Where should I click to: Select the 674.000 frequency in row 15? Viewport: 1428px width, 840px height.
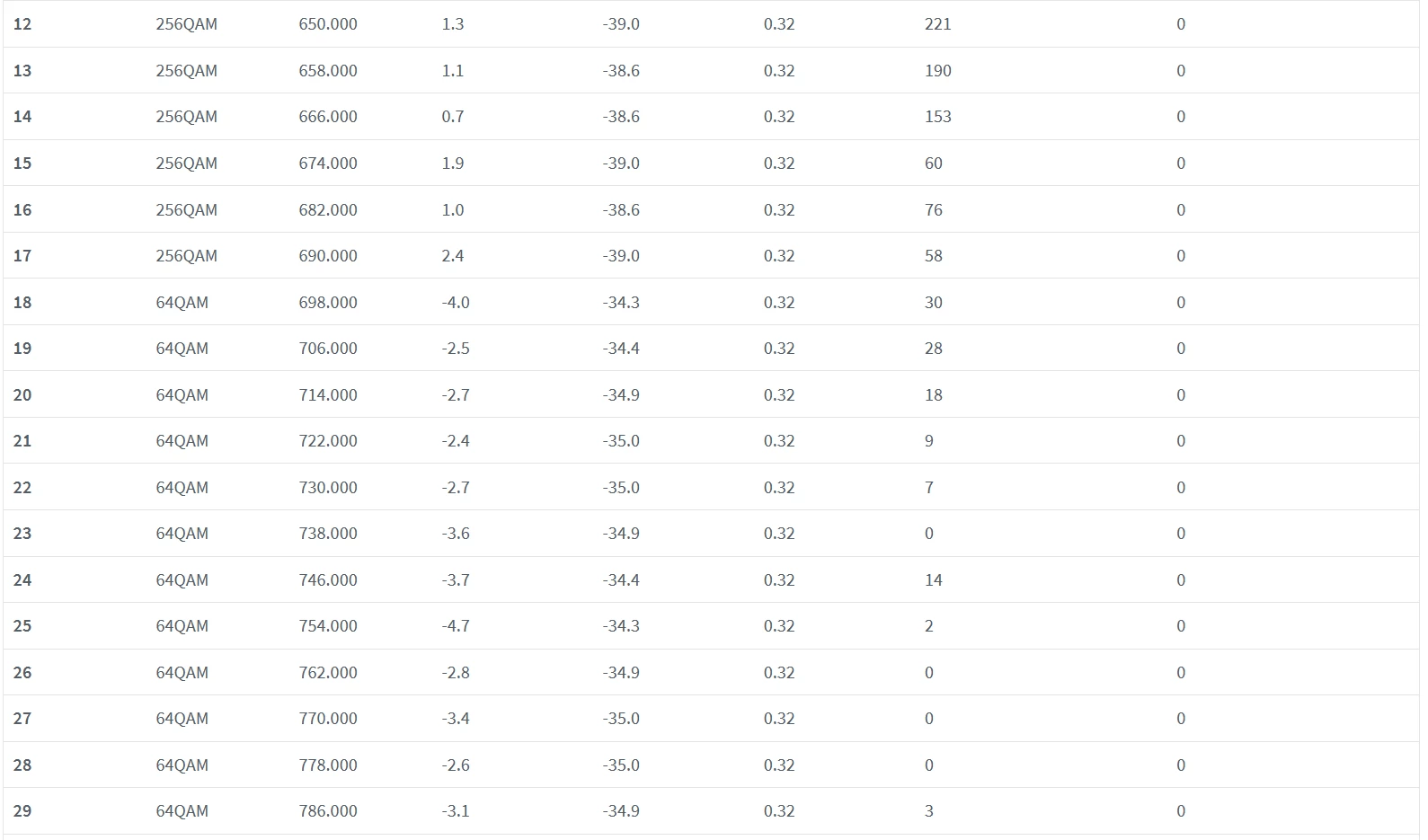(x=328, y=164)
